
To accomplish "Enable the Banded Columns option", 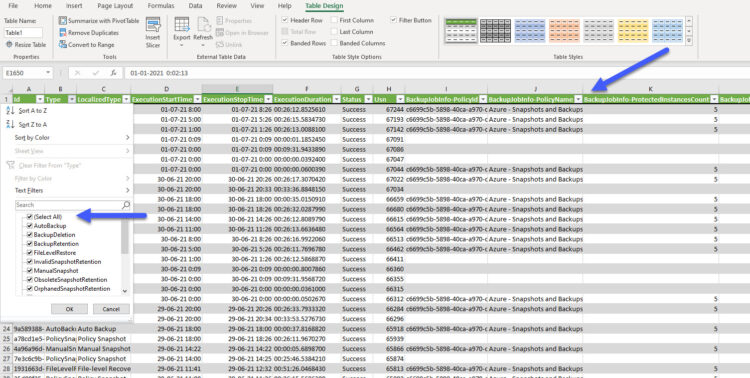I will point(334,43).
